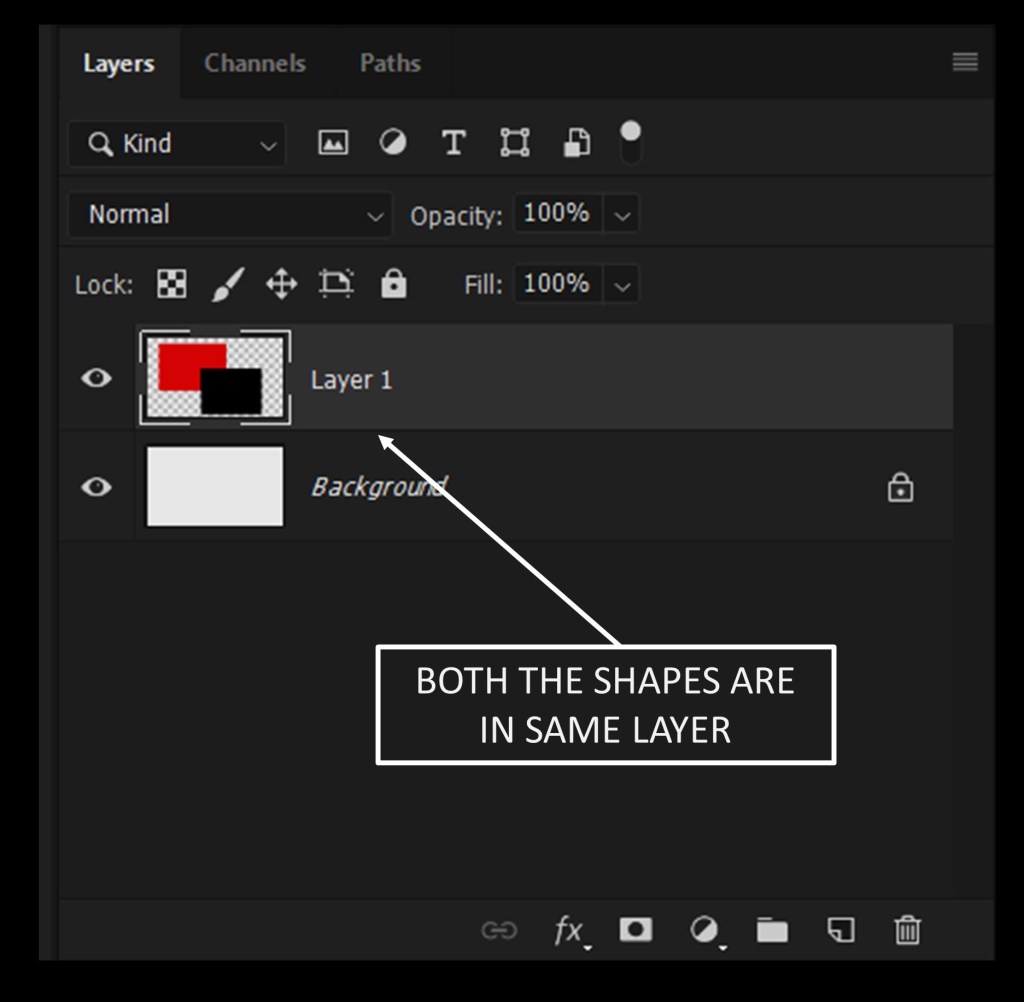Filter for type layers icon

click(454, 143)
